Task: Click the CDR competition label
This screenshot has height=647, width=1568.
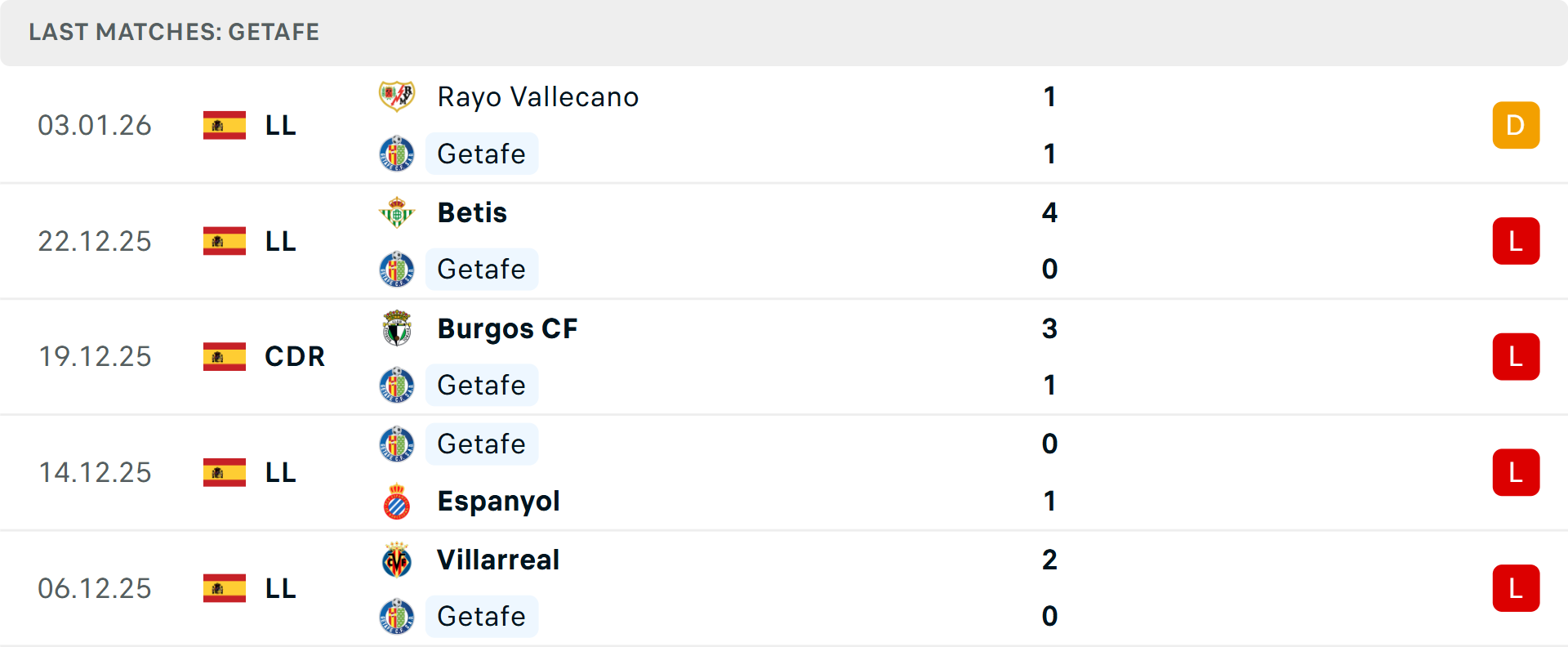Action: click(295, 357)
